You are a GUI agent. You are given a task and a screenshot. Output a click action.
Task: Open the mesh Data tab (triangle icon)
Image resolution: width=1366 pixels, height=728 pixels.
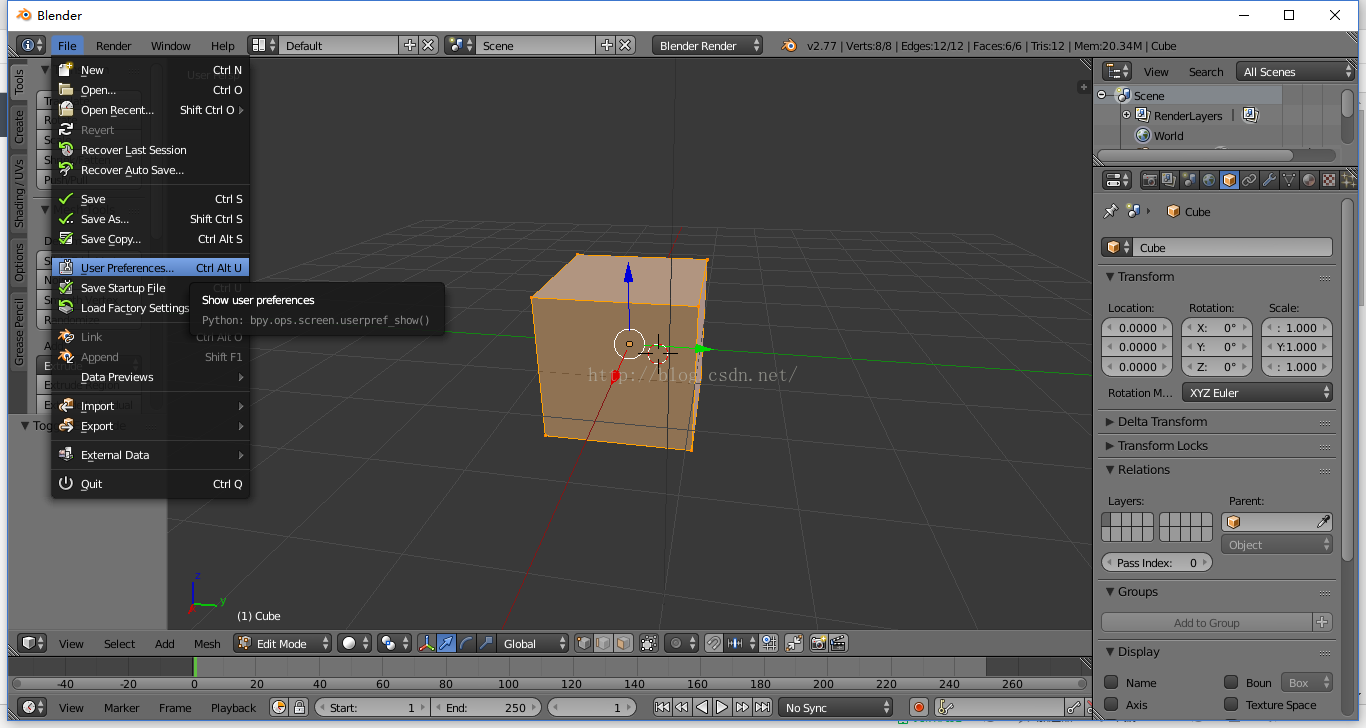[x=1289, y=180]
